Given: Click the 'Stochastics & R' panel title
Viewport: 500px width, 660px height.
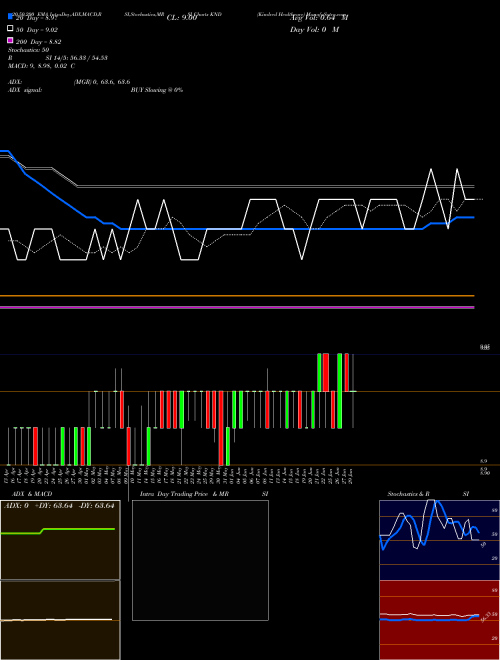Looking at the screenshot, I should click(x=409, y=494).
